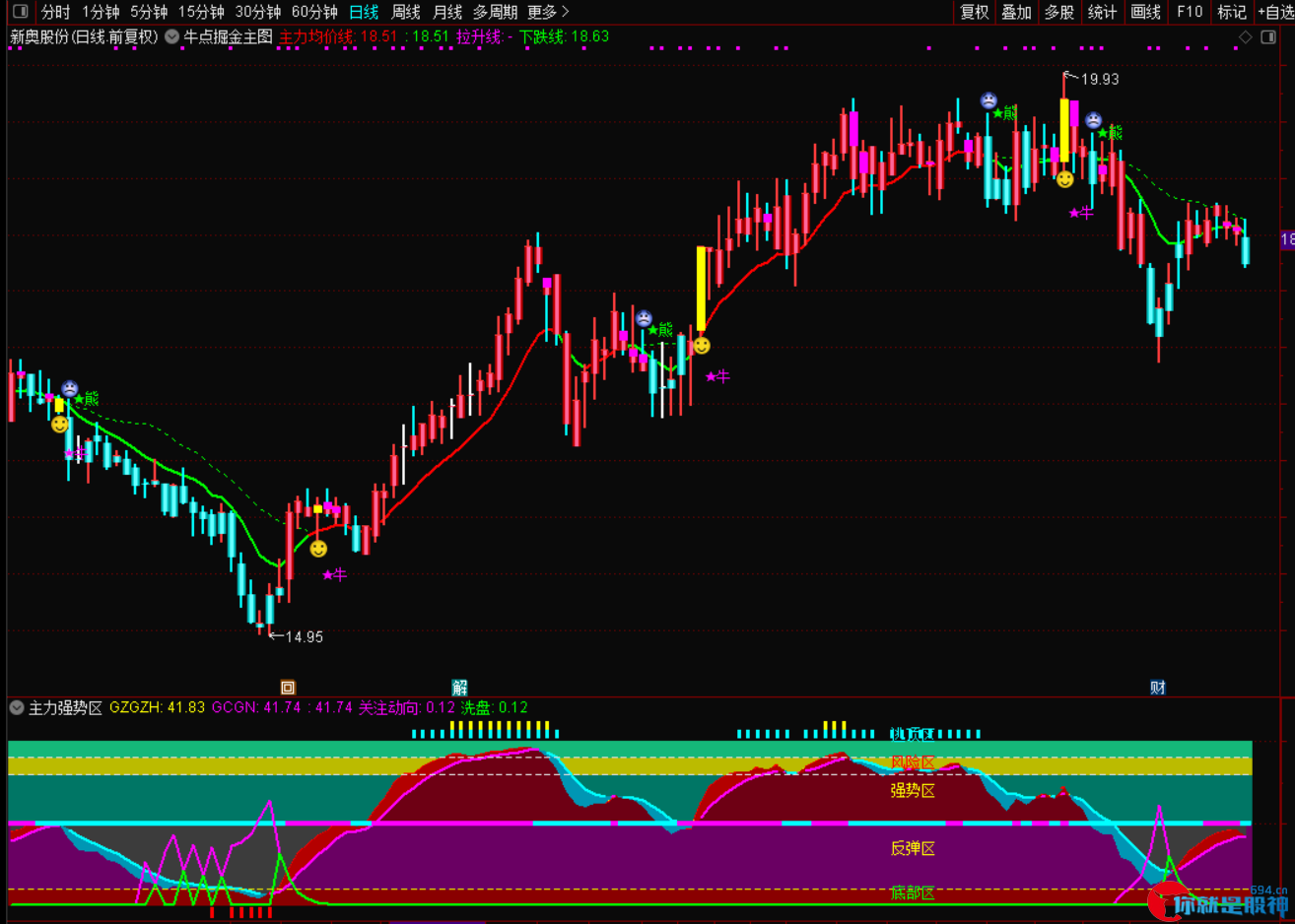Click the ★牛 label beside the tall yellow candle
Viewport: 1295px width, 924px height.
coord(717,376)
